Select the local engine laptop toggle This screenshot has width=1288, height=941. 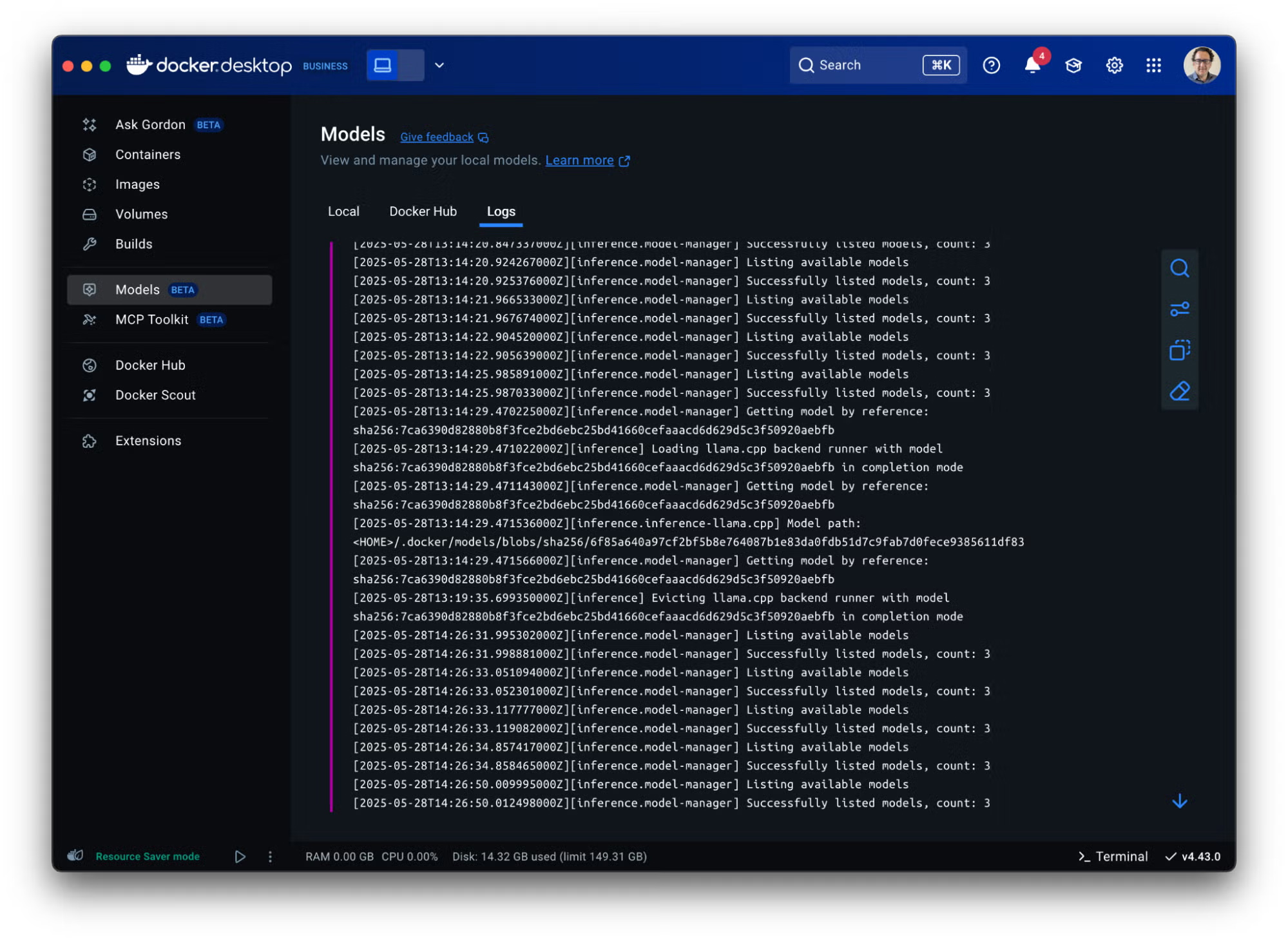coord(383,65)
